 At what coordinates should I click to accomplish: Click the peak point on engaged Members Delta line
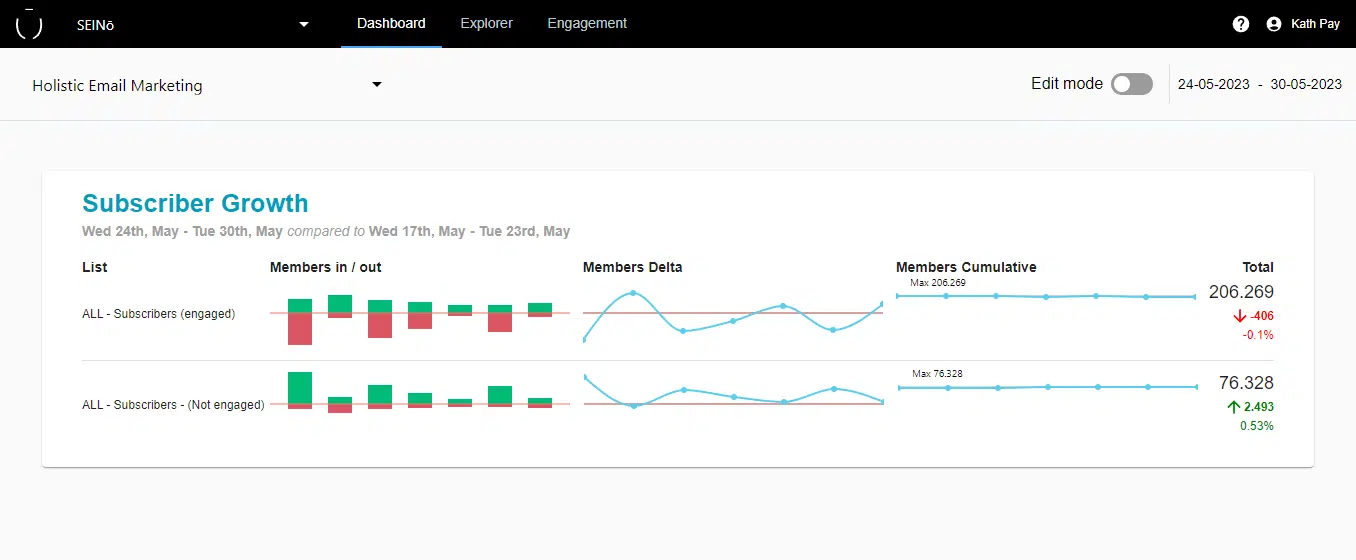point(632,293)
